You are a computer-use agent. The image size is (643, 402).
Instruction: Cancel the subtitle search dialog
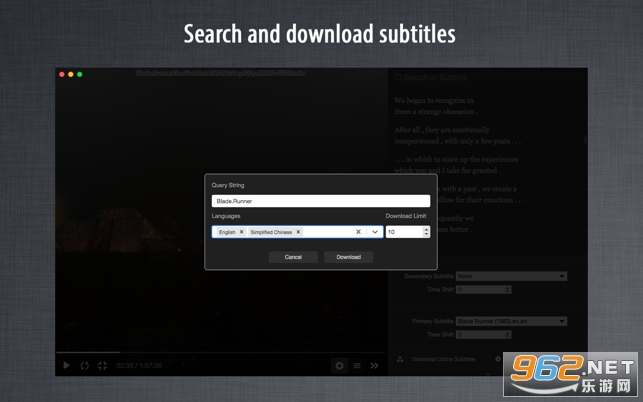[x=293, y=257]
